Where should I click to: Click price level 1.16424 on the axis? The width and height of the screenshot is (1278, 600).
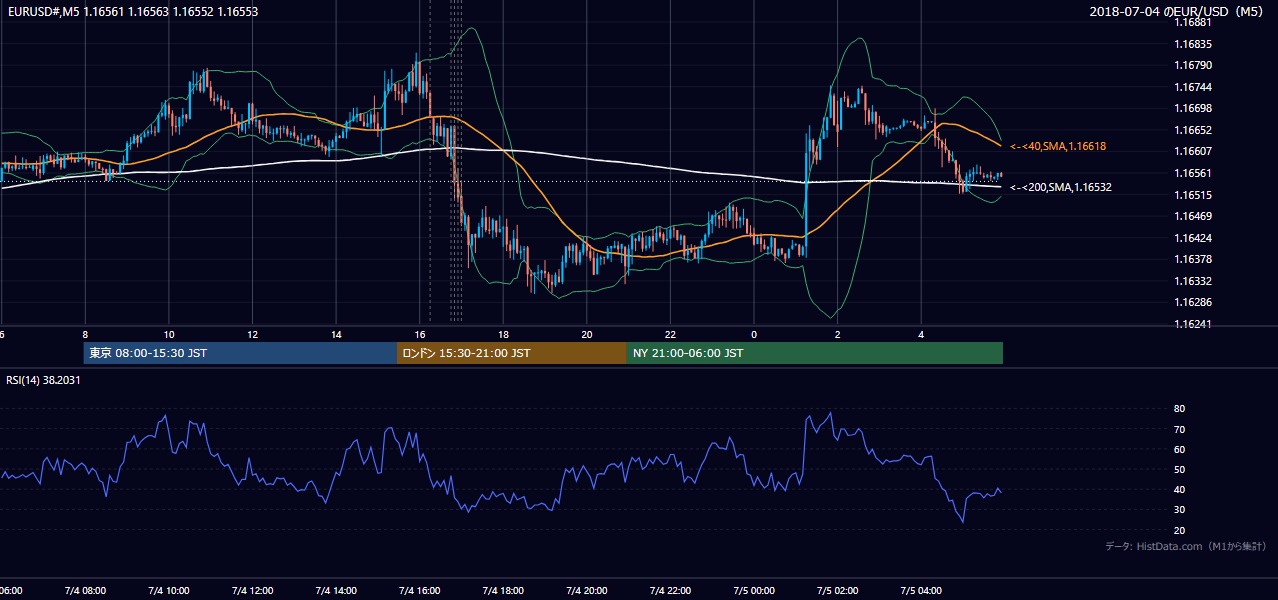click(1192, 238)
